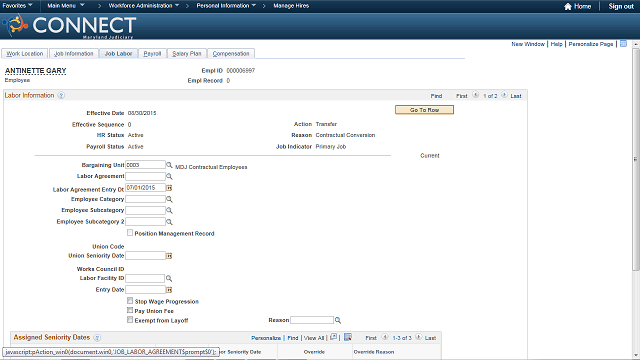Screen dimensions: 640x360
Task: Click Labor Information help icon
Action: (x=61, y=96)
